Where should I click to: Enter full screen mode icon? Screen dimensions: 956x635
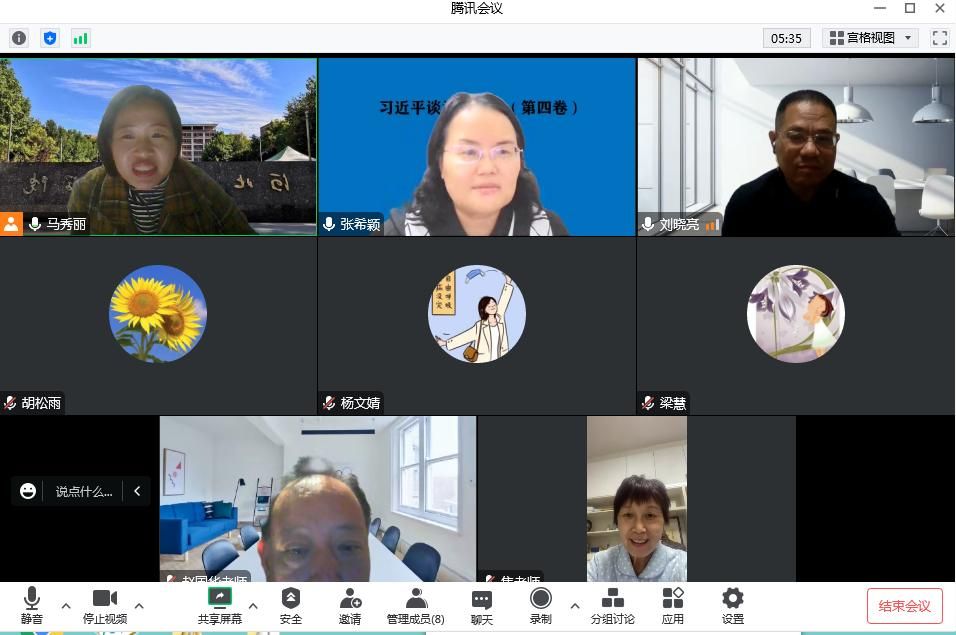939,38
